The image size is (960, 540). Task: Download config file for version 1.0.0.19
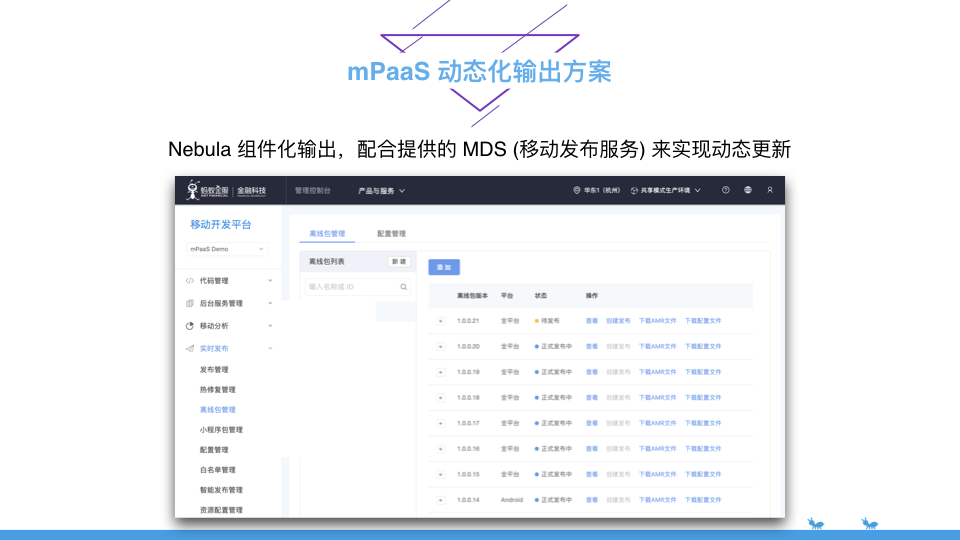[703, 372]
